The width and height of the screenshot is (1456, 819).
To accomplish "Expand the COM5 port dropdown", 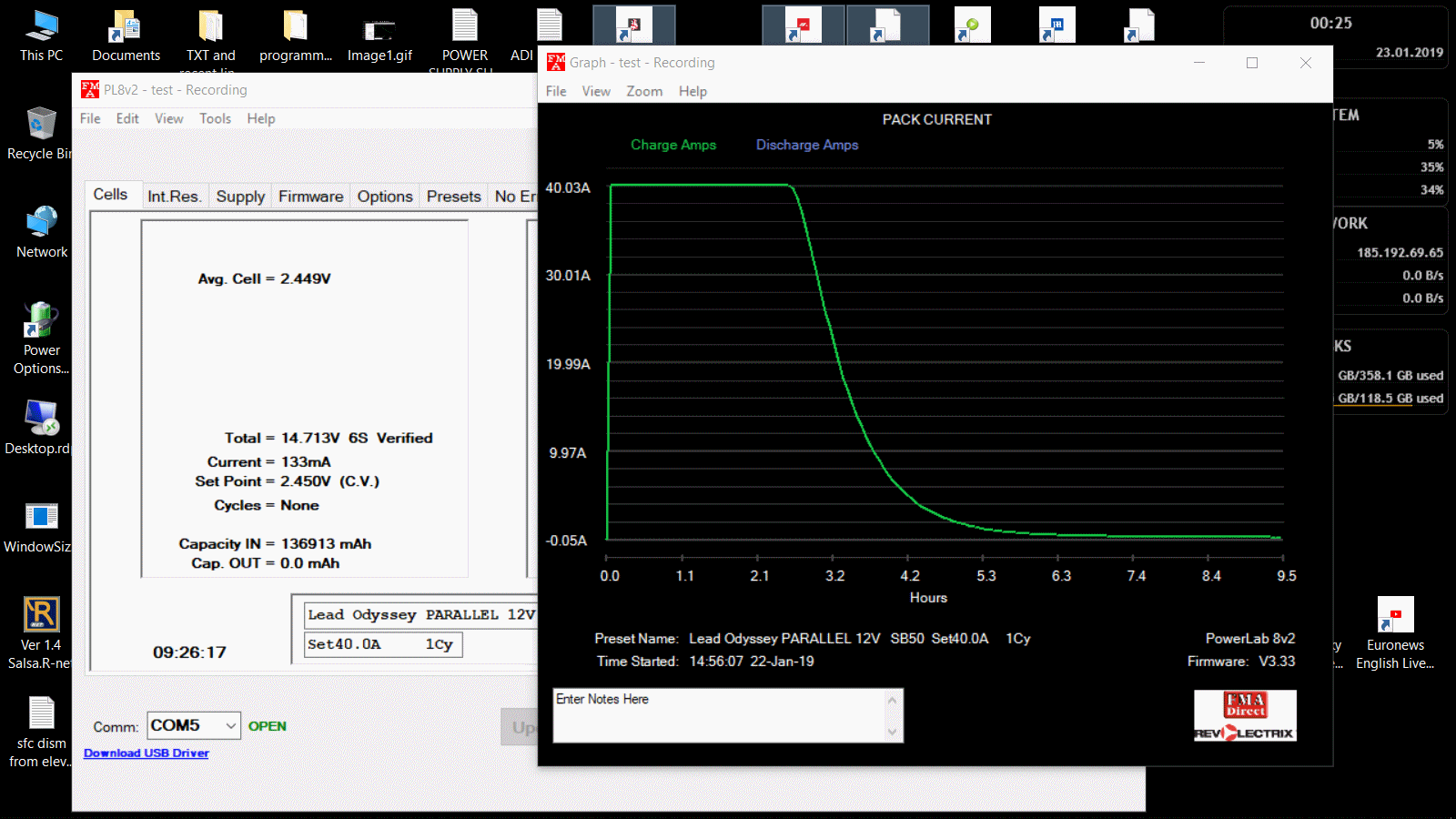I will [x=231, y=725].
